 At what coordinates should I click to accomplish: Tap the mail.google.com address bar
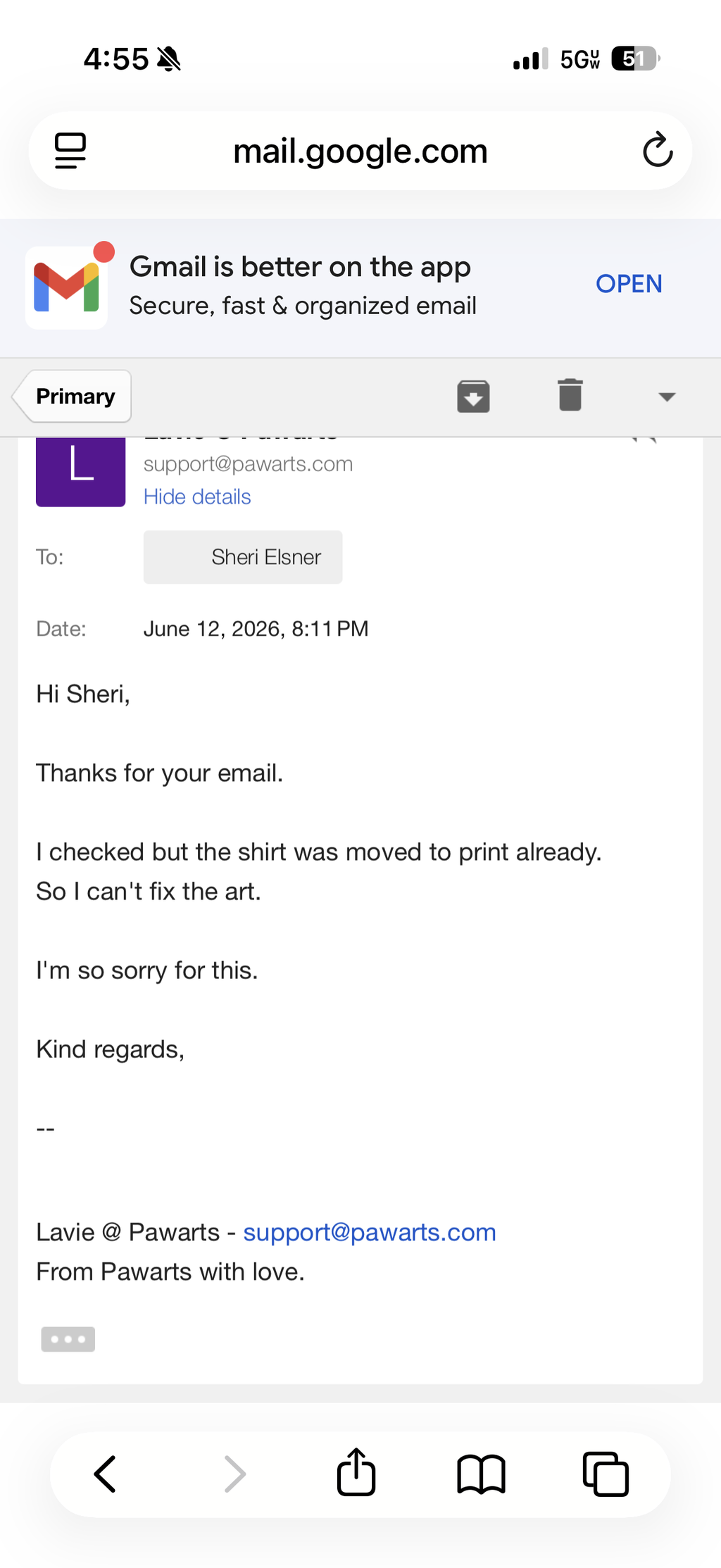(x=360, y=151)
